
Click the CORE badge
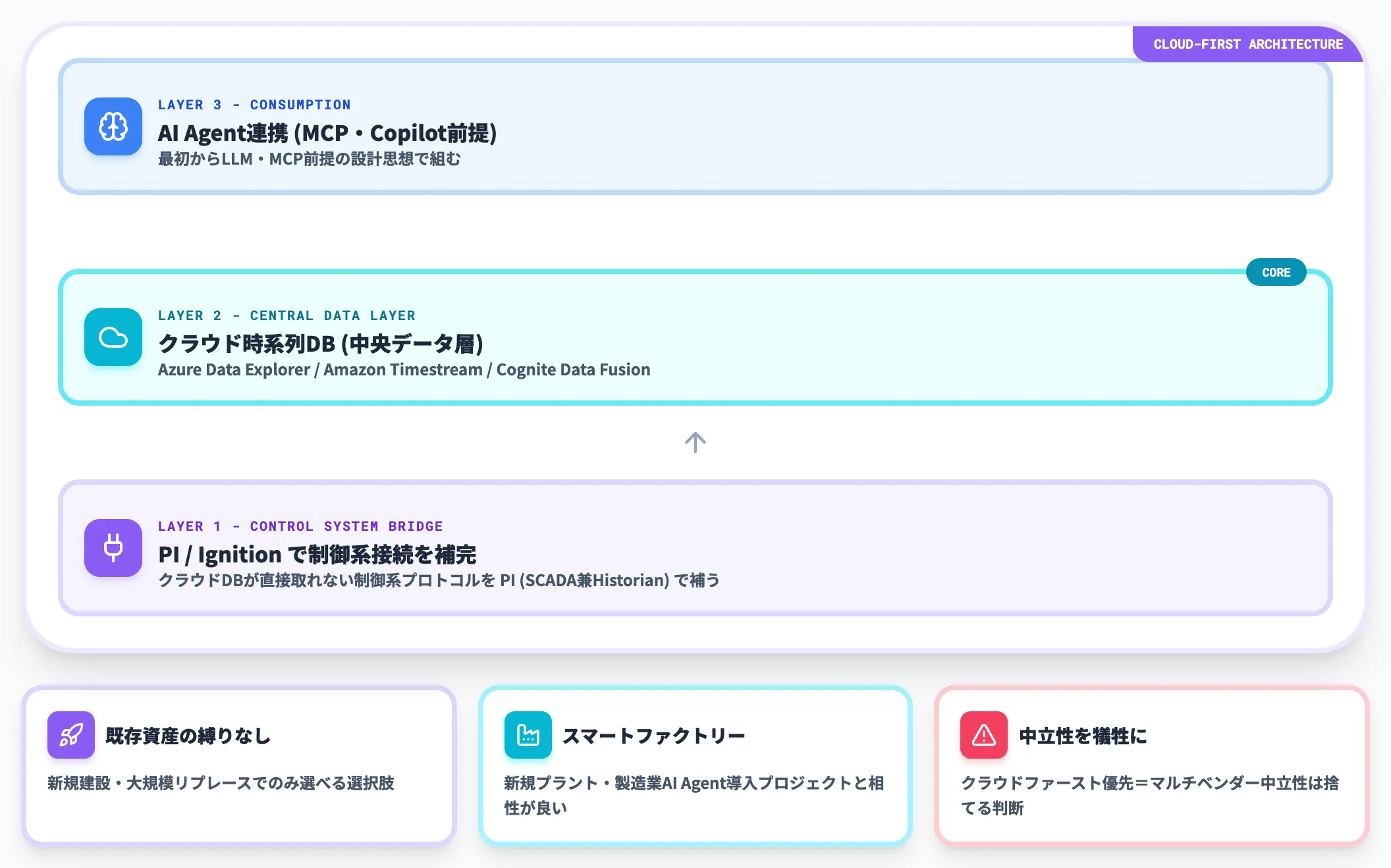[1276, 272]
